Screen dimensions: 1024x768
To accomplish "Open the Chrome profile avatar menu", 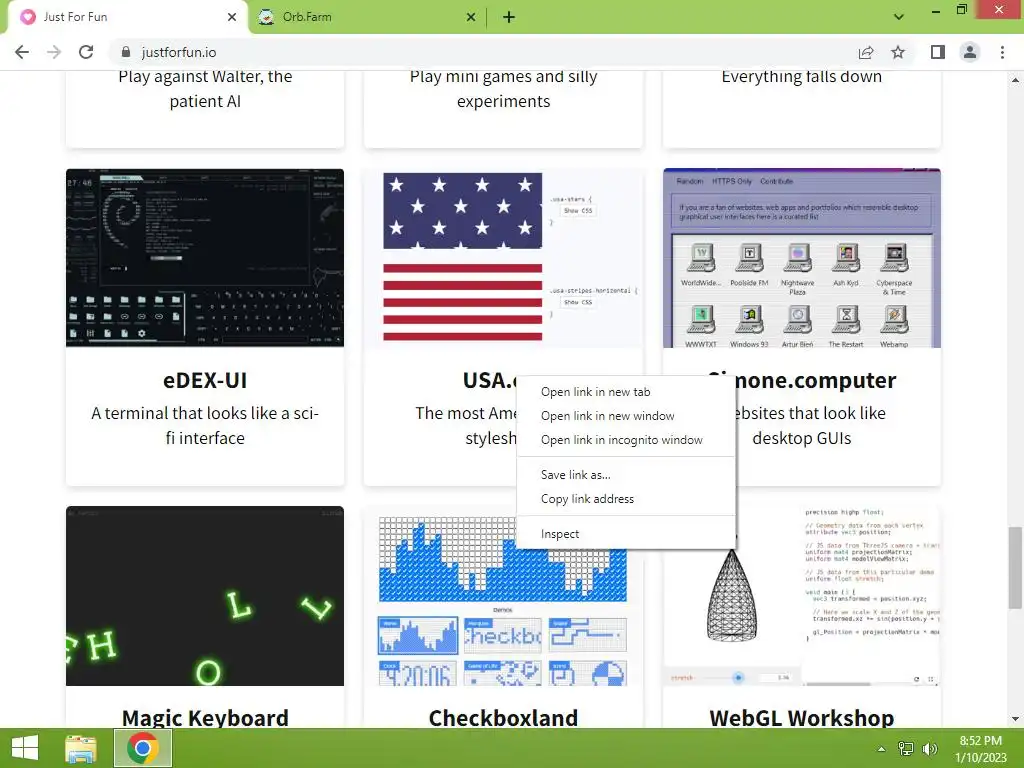I will 970,52.
